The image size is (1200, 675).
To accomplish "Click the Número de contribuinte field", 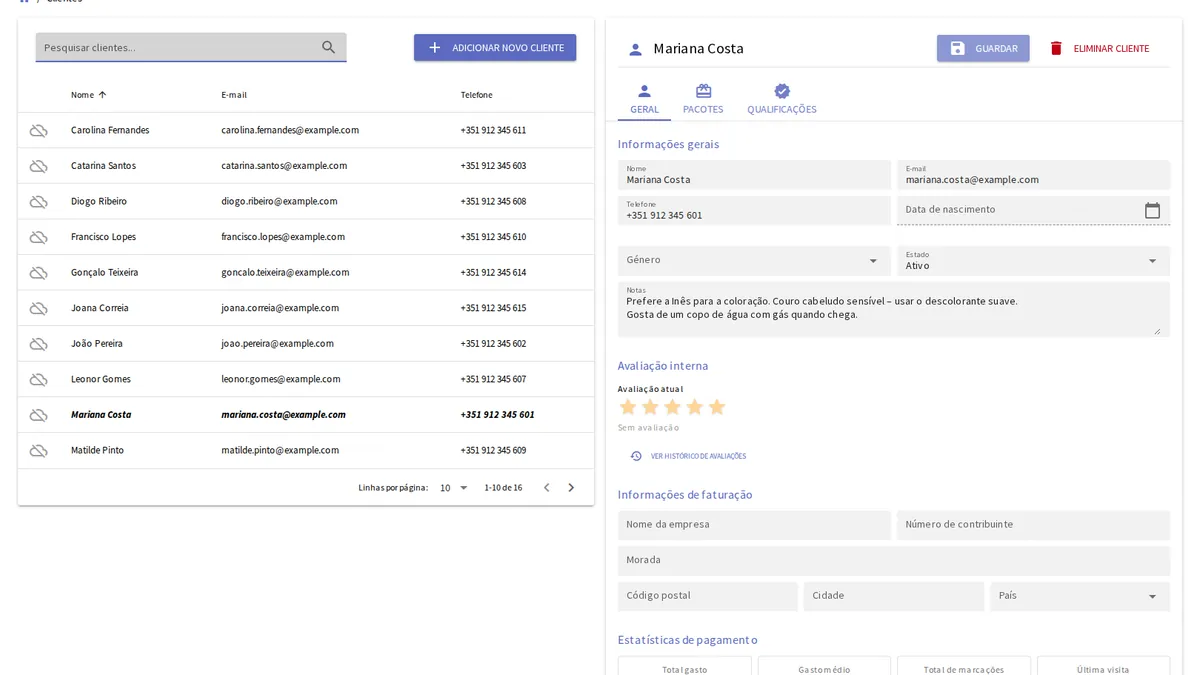I will click(1033, 525).
